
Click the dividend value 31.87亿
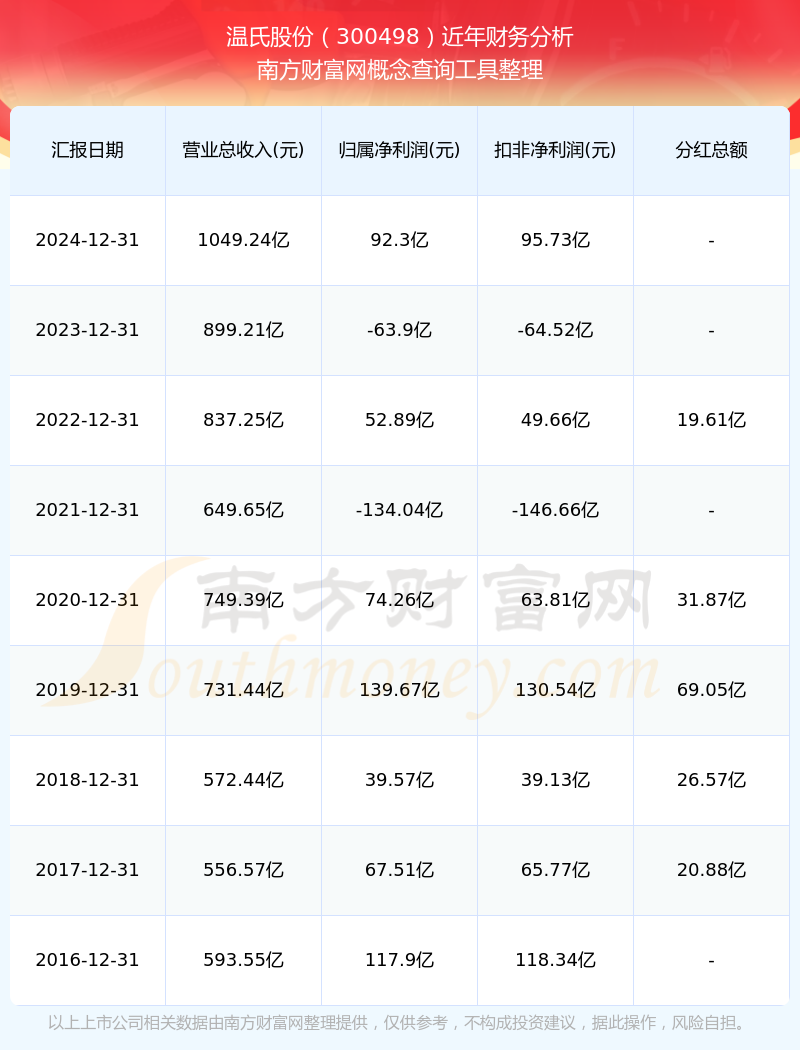pyautogui.click(x=712, y=600)
